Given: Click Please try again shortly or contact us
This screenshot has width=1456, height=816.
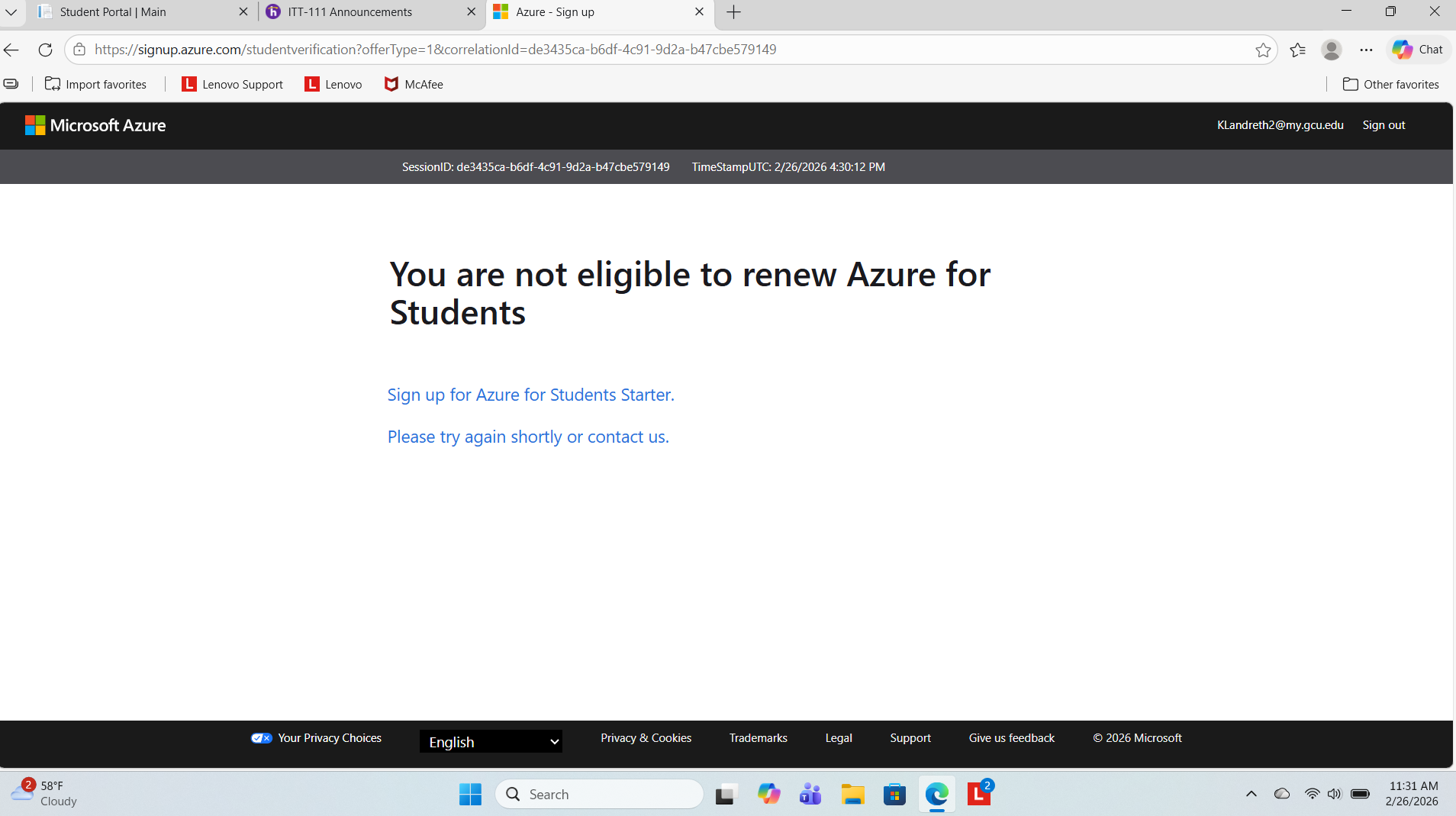Looking at the screenshot, I should 528,437.
